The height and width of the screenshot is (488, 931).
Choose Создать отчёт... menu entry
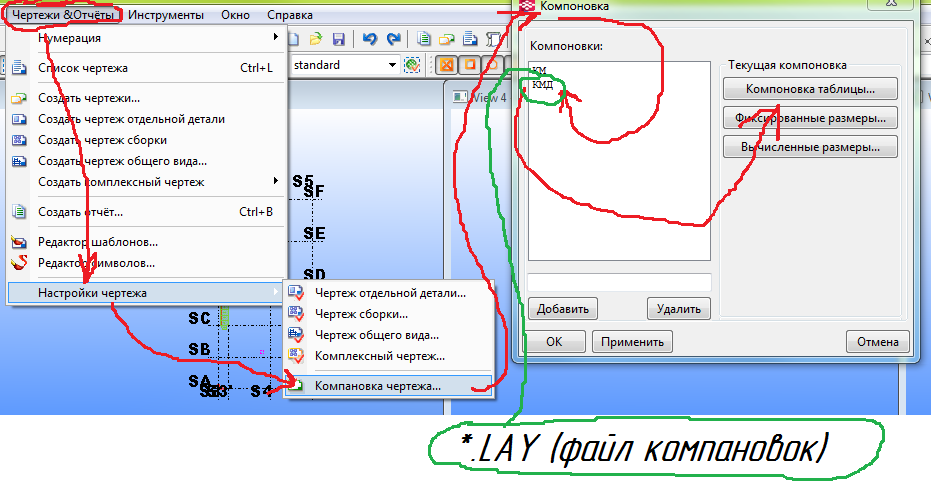pyautogui.click(x=147, y=212)
